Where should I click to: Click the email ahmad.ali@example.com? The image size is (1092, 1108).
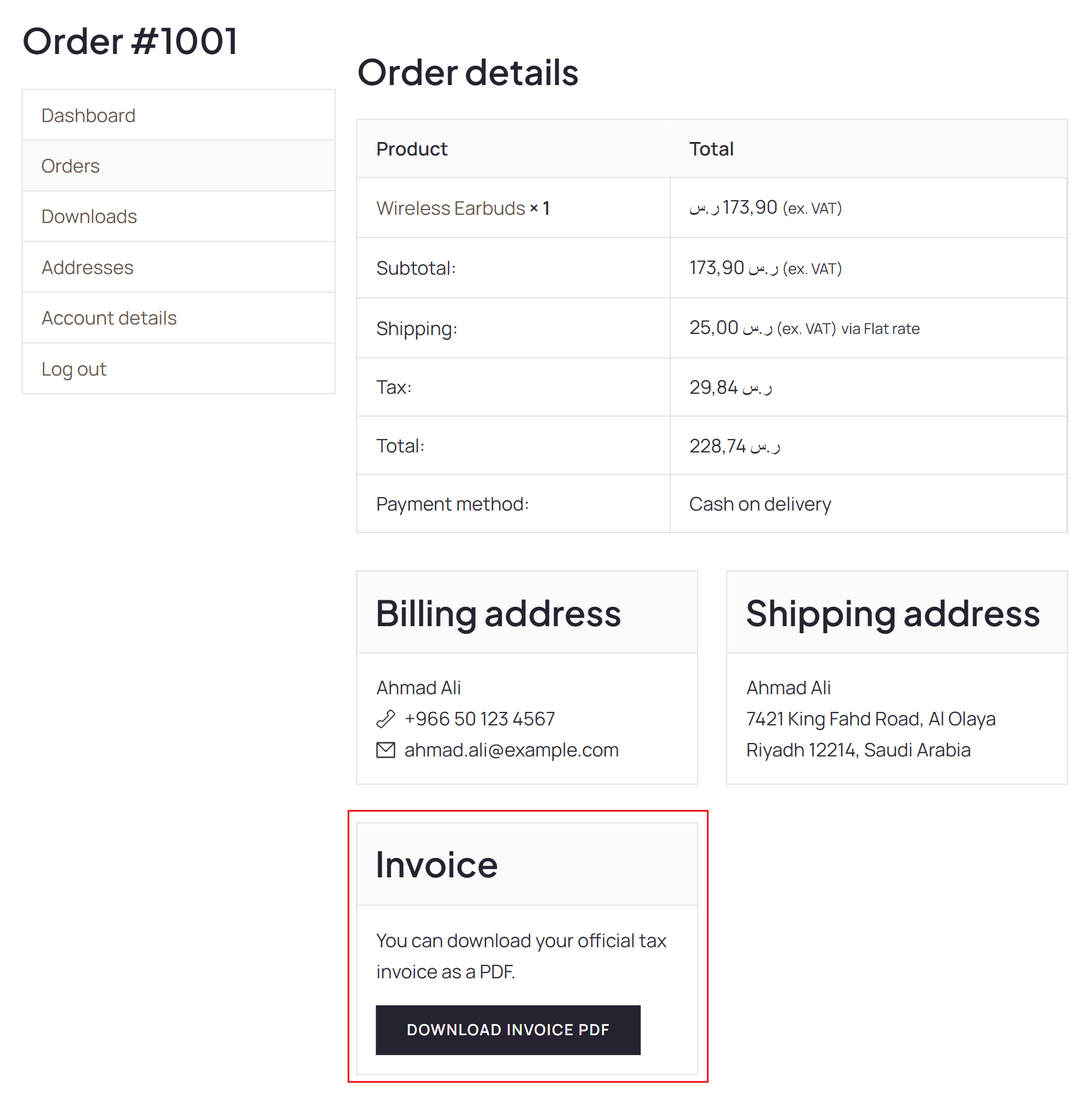511,750
